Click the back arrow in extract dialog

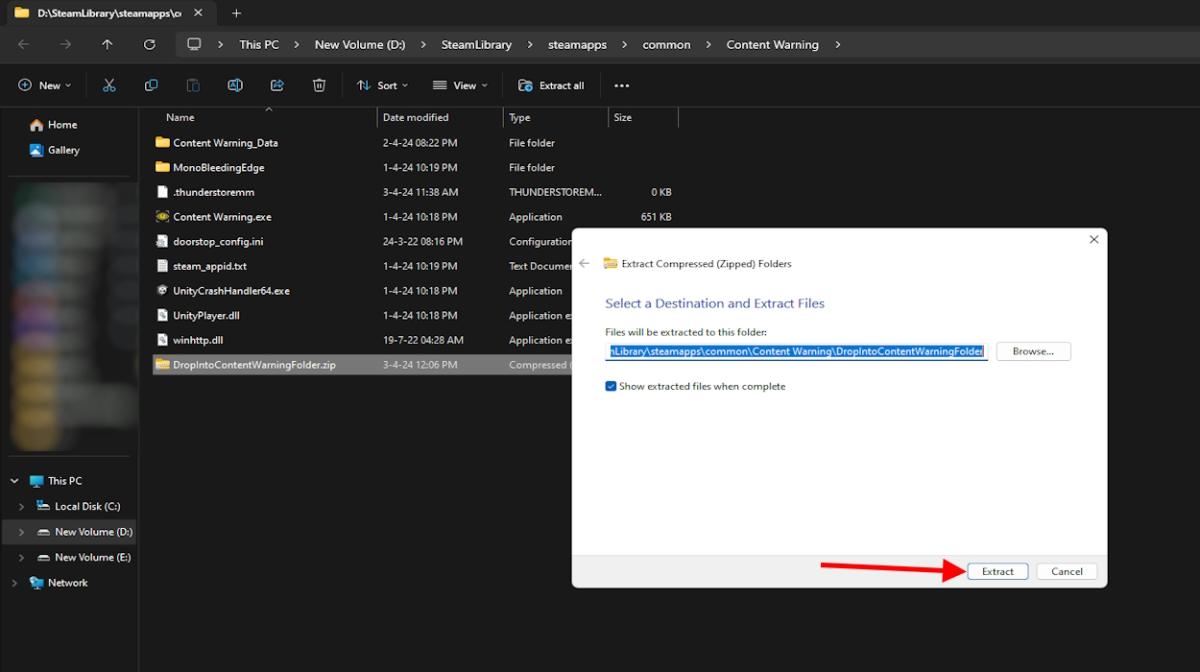pos(584,264)
